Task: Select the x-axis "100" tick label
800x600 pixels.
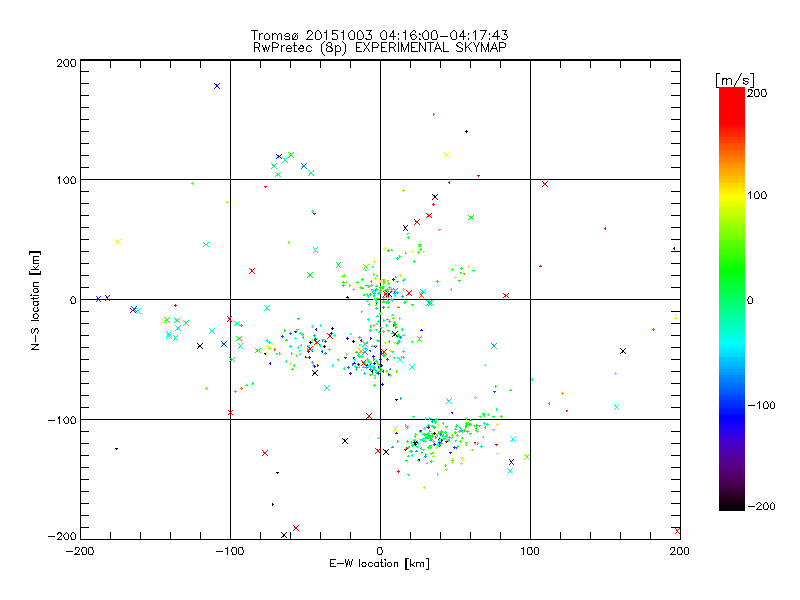Action: pyautogui.click(x=530, y=551)
